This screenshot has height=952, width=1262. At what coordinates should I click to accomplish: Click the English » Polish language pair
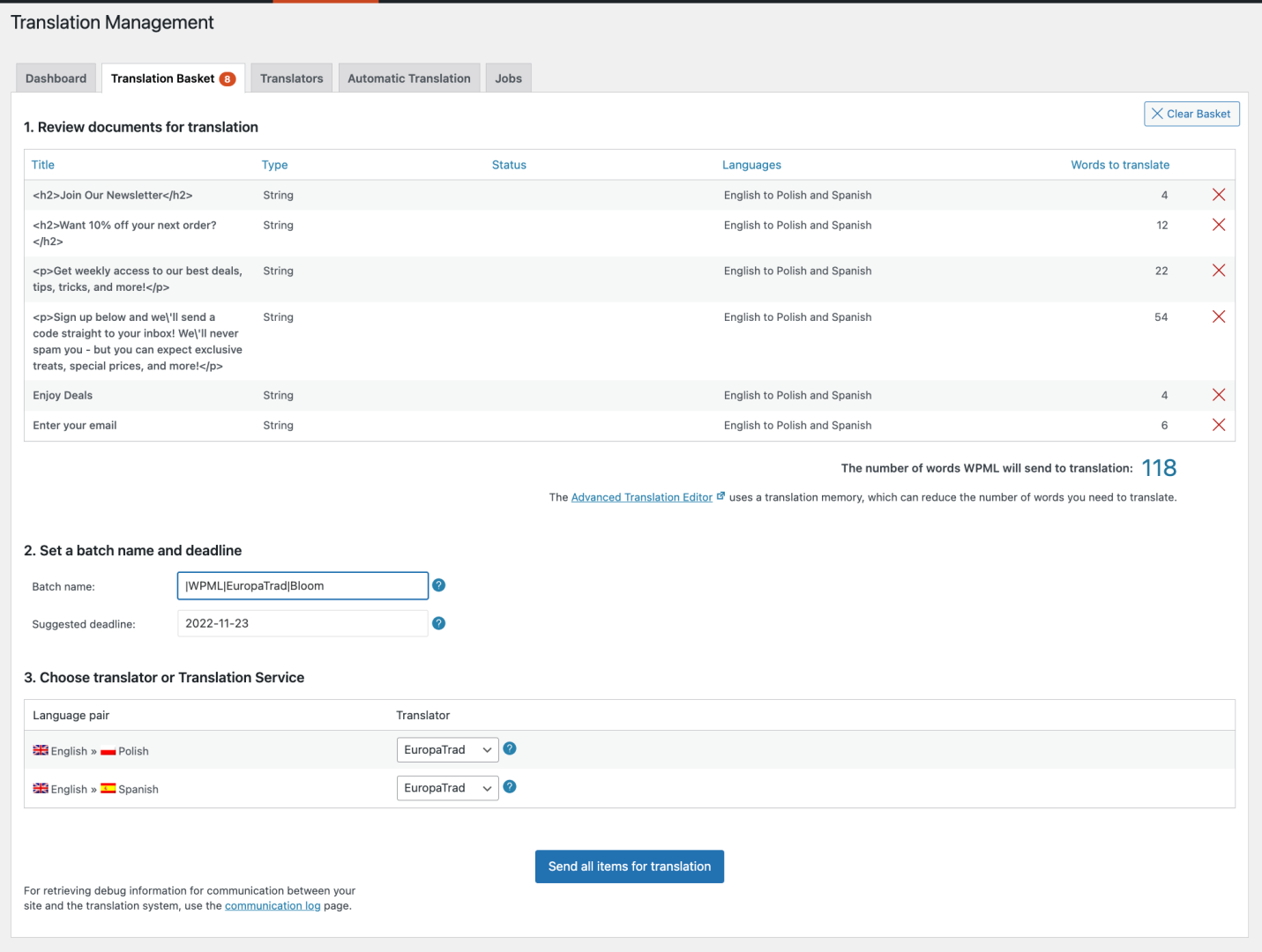pos(91,751)
